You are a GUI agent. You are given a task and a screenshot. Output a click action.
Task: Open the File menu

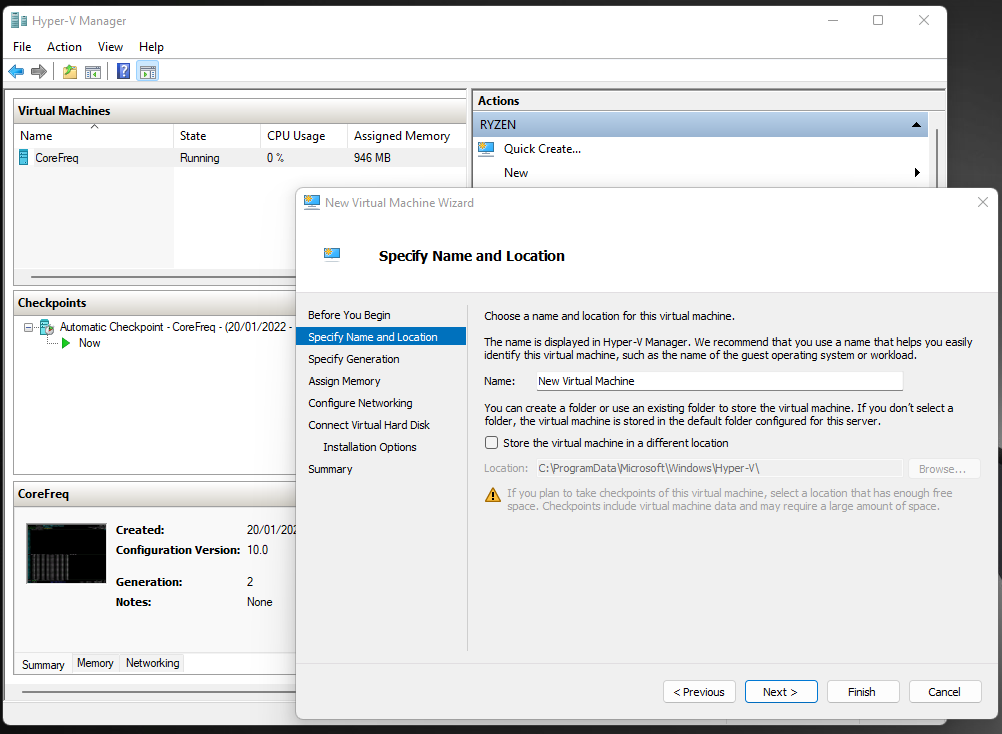[22, 47]
